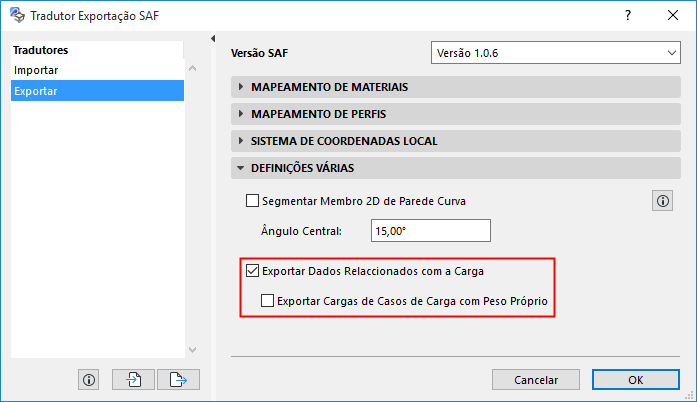697x402 pixels.
Task: Check Exportar Cargas de Casos de Carga
Action: 267,299
